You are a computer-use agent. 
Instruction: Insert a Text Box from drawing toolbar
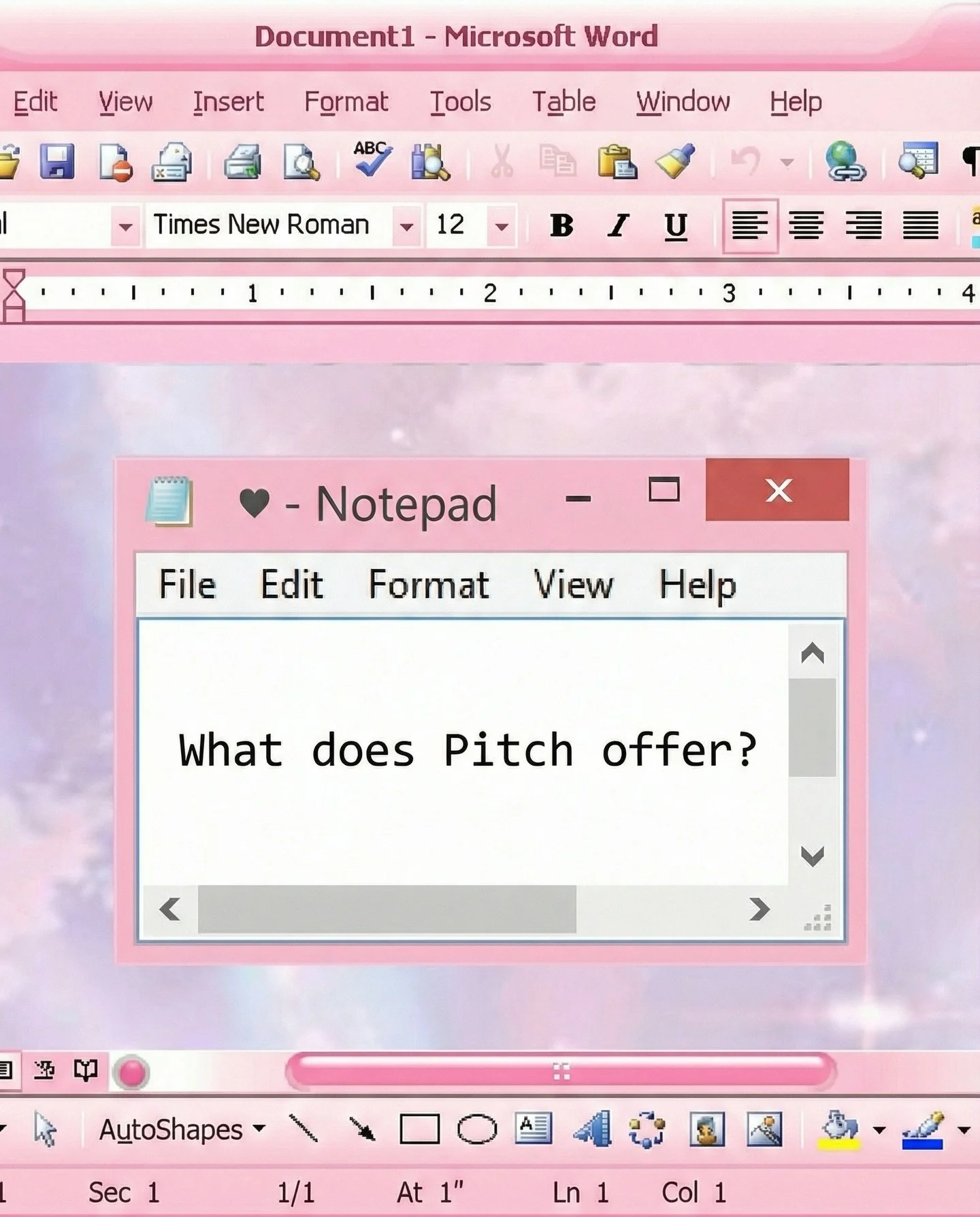click(x=534, y=1129)
